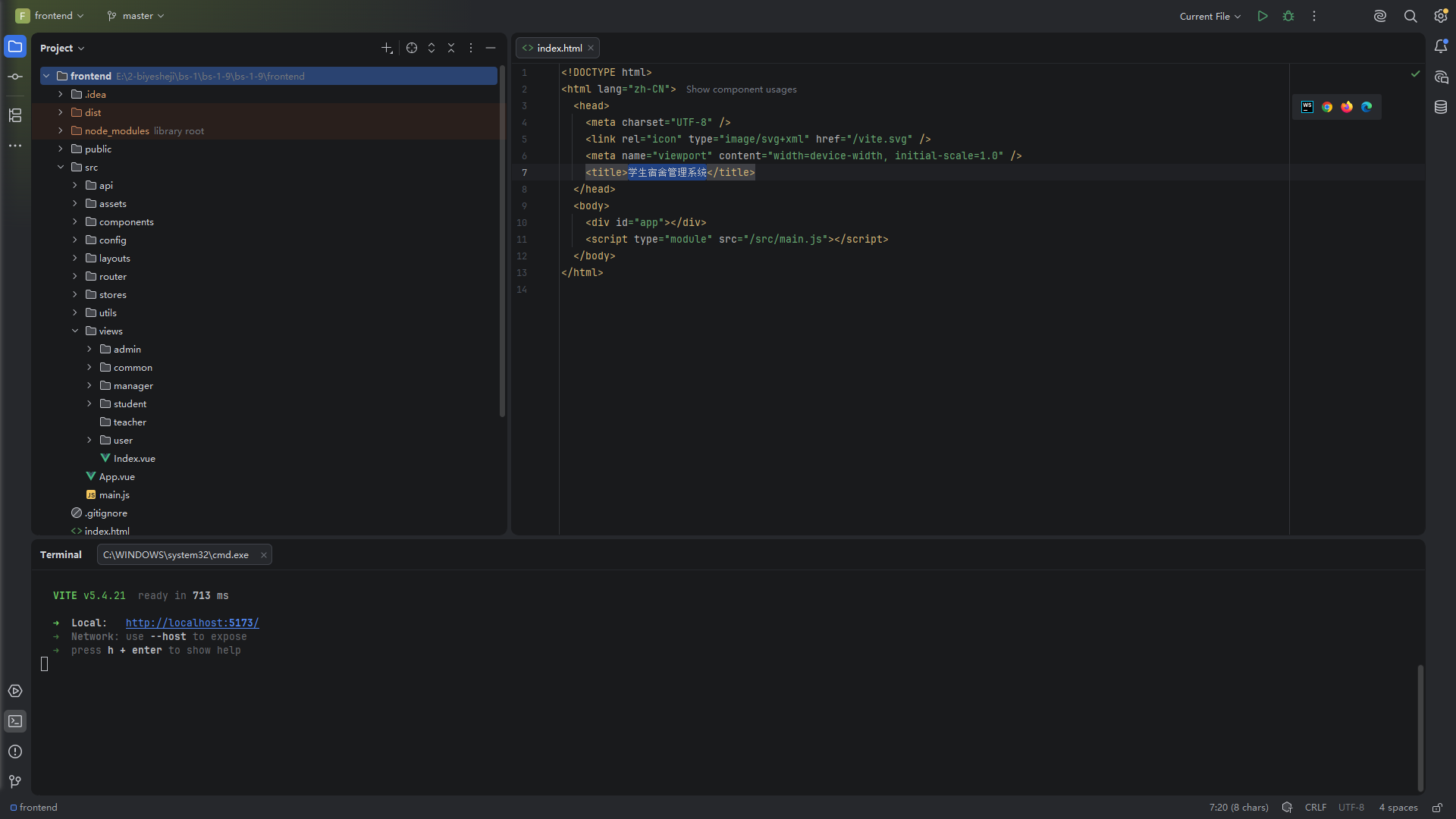Select the index.html editor tab

(558, 48)
